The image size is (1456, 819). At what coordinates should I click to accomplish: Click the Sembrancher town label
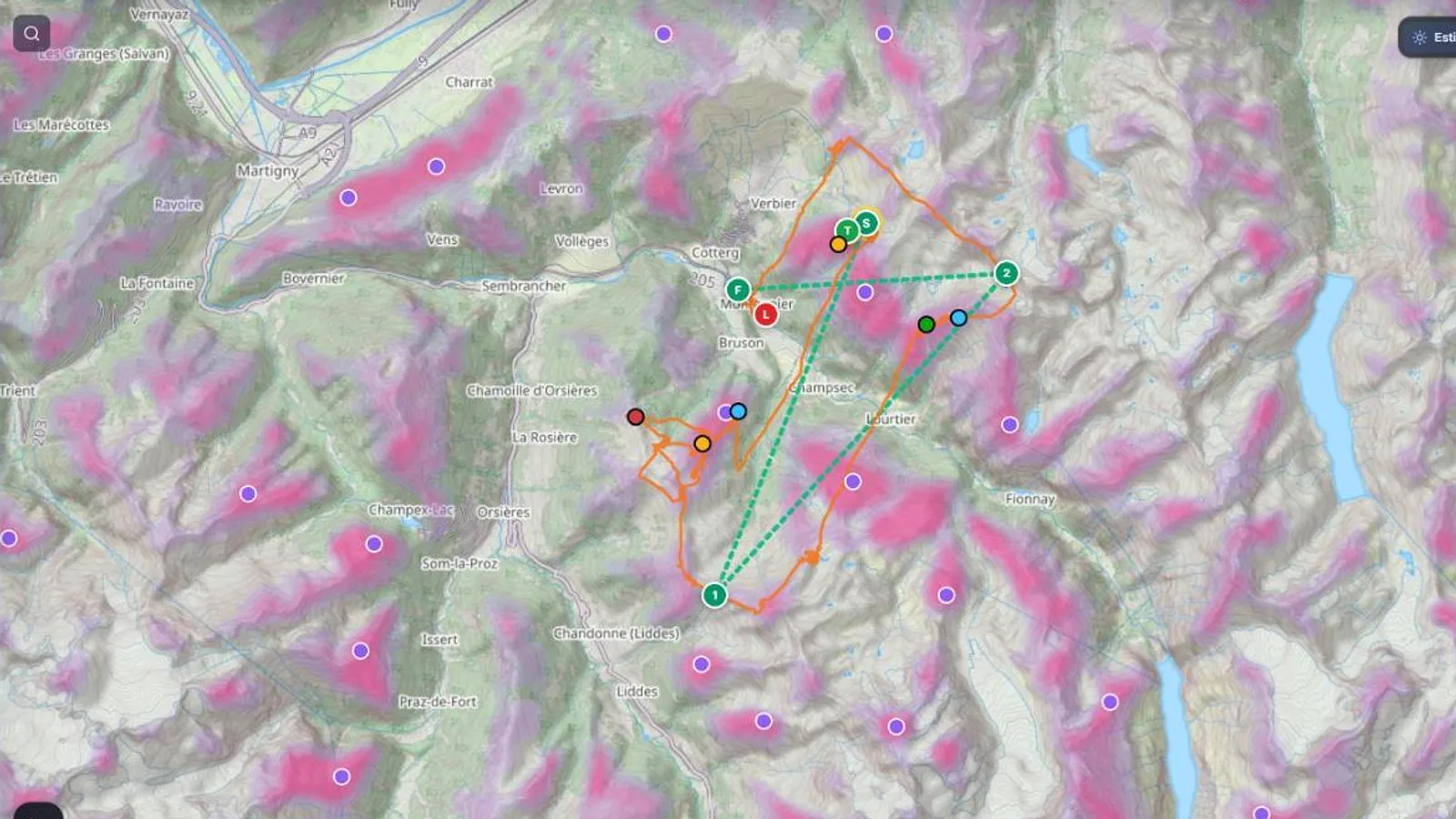[524, 286]
